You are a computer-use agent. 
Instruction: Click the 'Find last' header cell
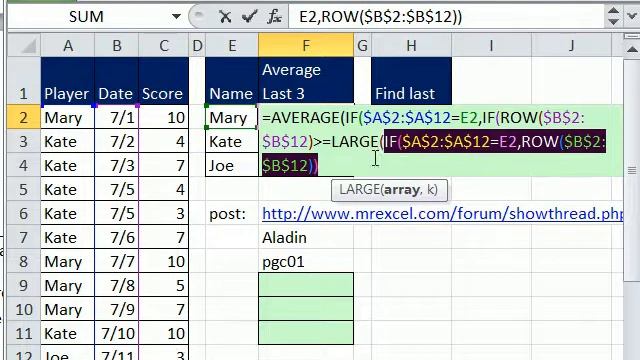(411, 81)
